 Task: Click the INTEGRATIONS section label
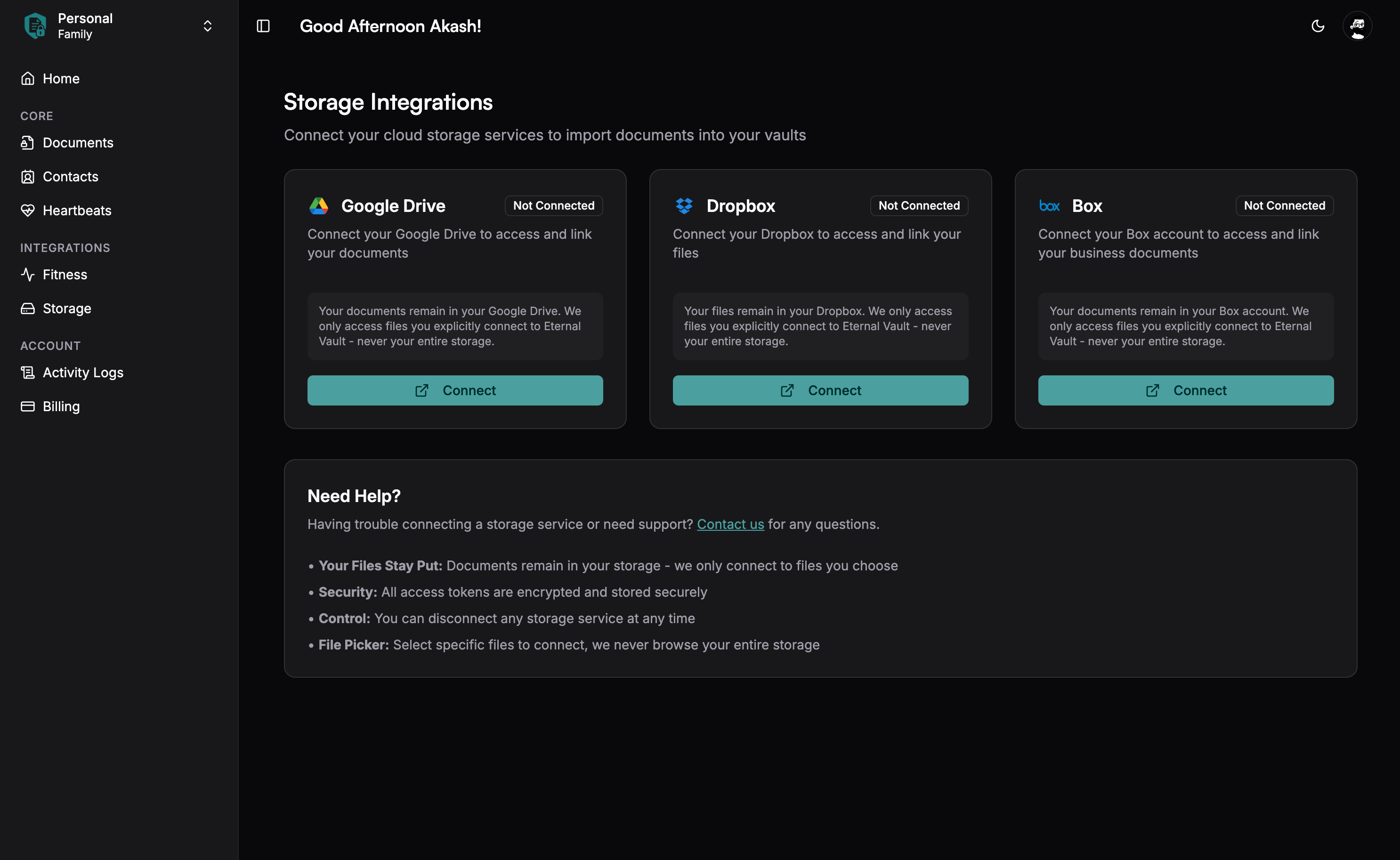coord(65,248)
